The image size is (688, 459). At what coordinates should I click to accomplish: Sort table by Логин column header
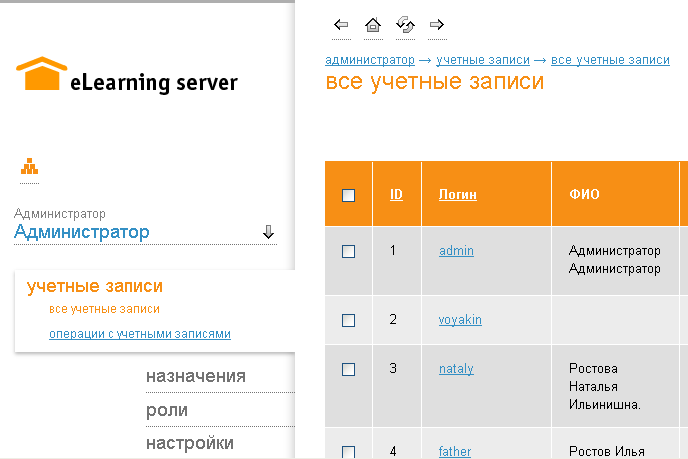458,195
